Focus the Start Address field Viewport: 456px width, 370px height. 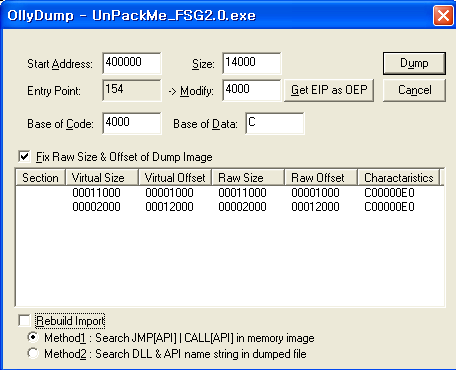point(132,63)
